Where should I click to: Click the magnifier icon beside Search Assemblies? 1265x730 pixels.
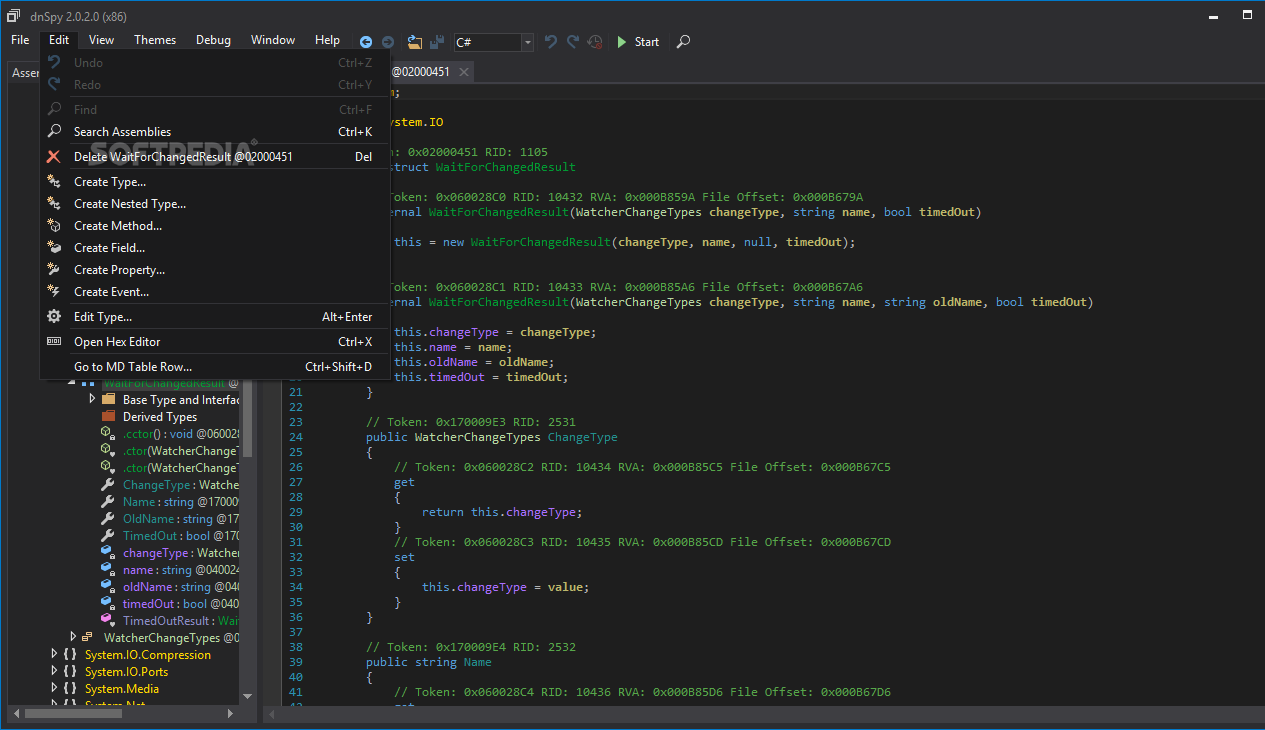coord(54,132)
